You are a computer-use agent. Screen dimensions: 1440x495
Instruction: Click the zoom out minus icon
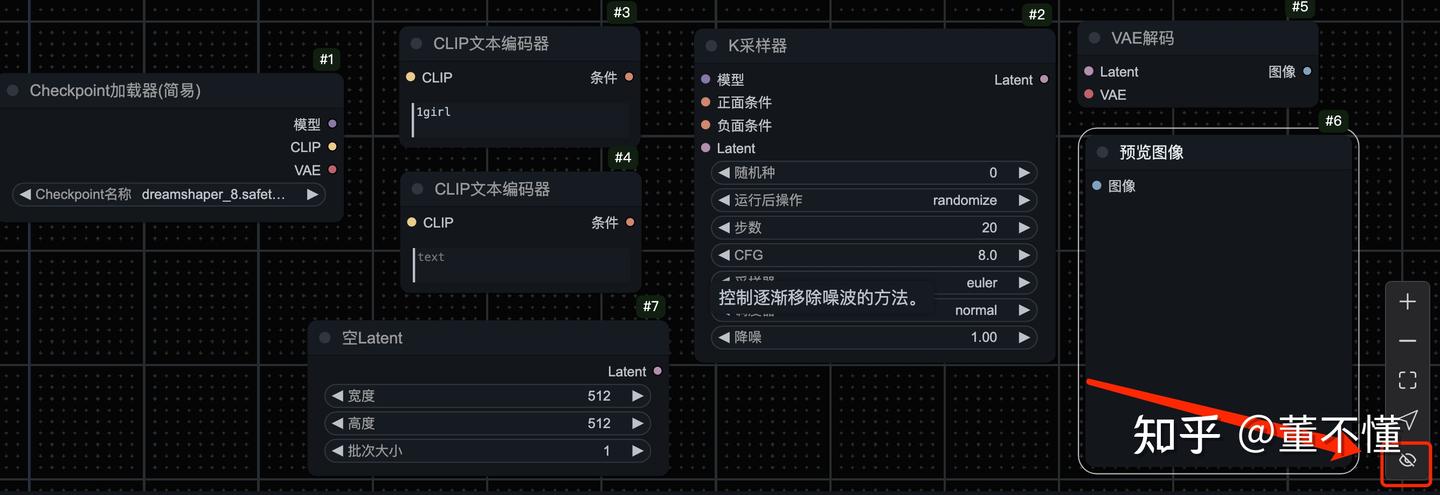tap(1407, 341)
